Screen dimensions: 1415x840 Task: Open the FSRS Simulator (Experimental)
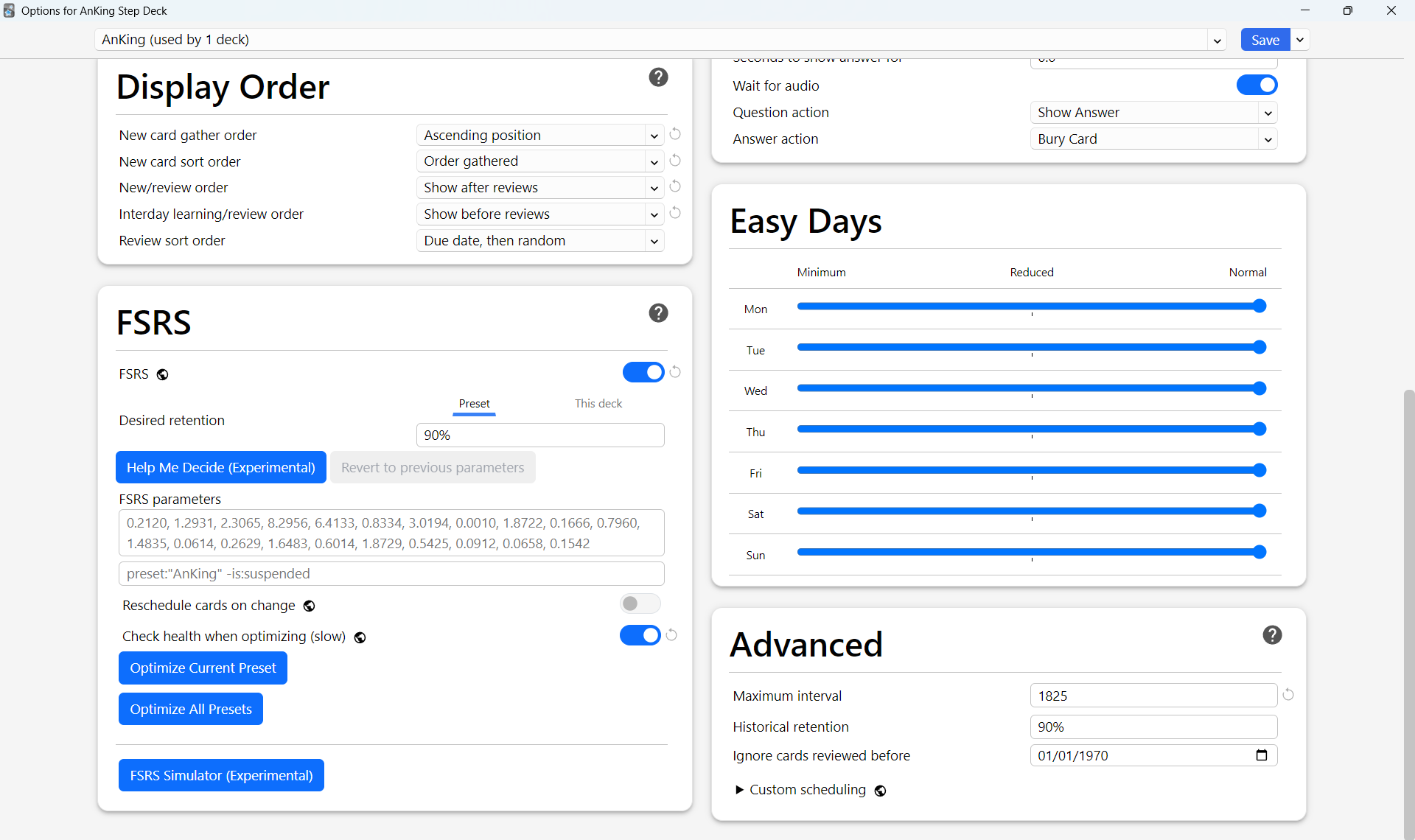click(221, 776)
